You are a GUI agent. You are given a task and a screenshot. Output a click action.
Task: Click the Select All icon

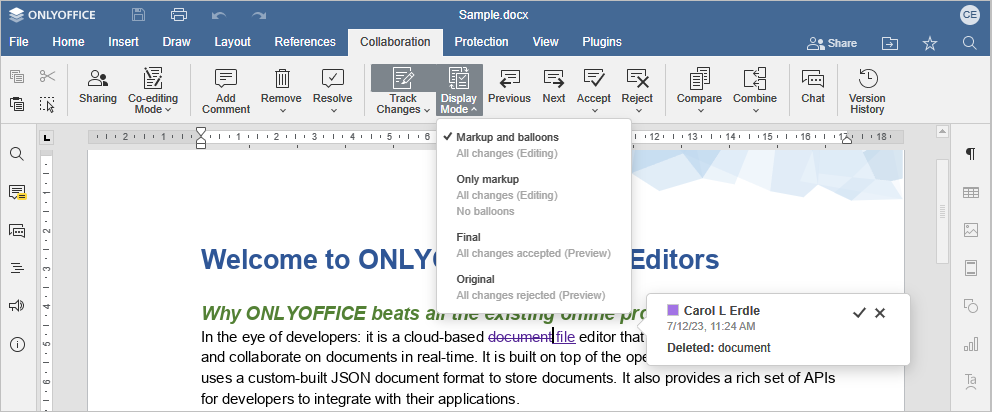47,104
